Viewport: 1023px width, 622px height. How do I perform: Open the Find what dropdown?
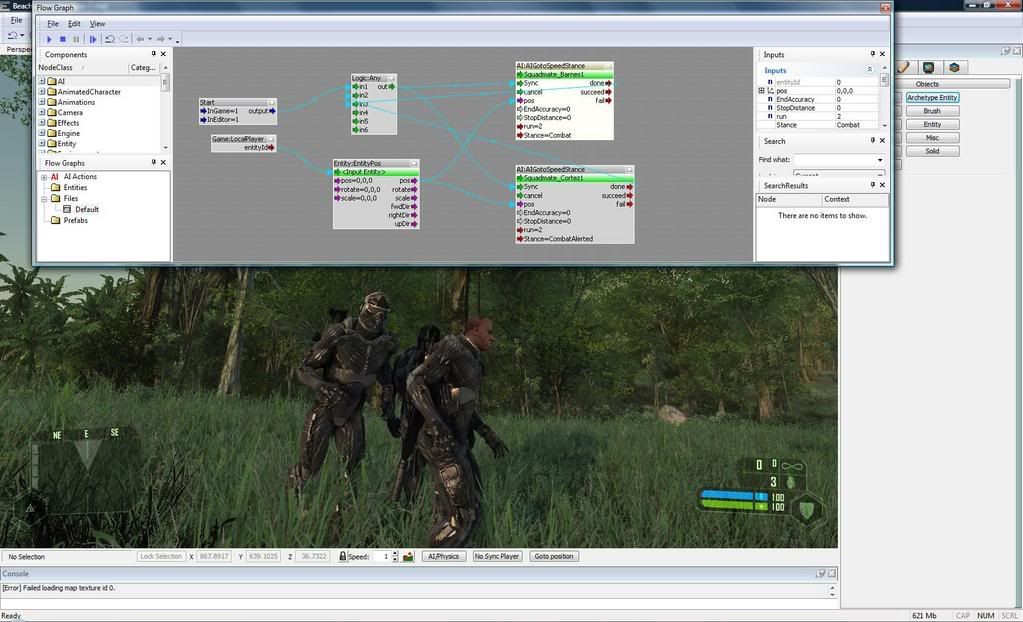point(880,160)
